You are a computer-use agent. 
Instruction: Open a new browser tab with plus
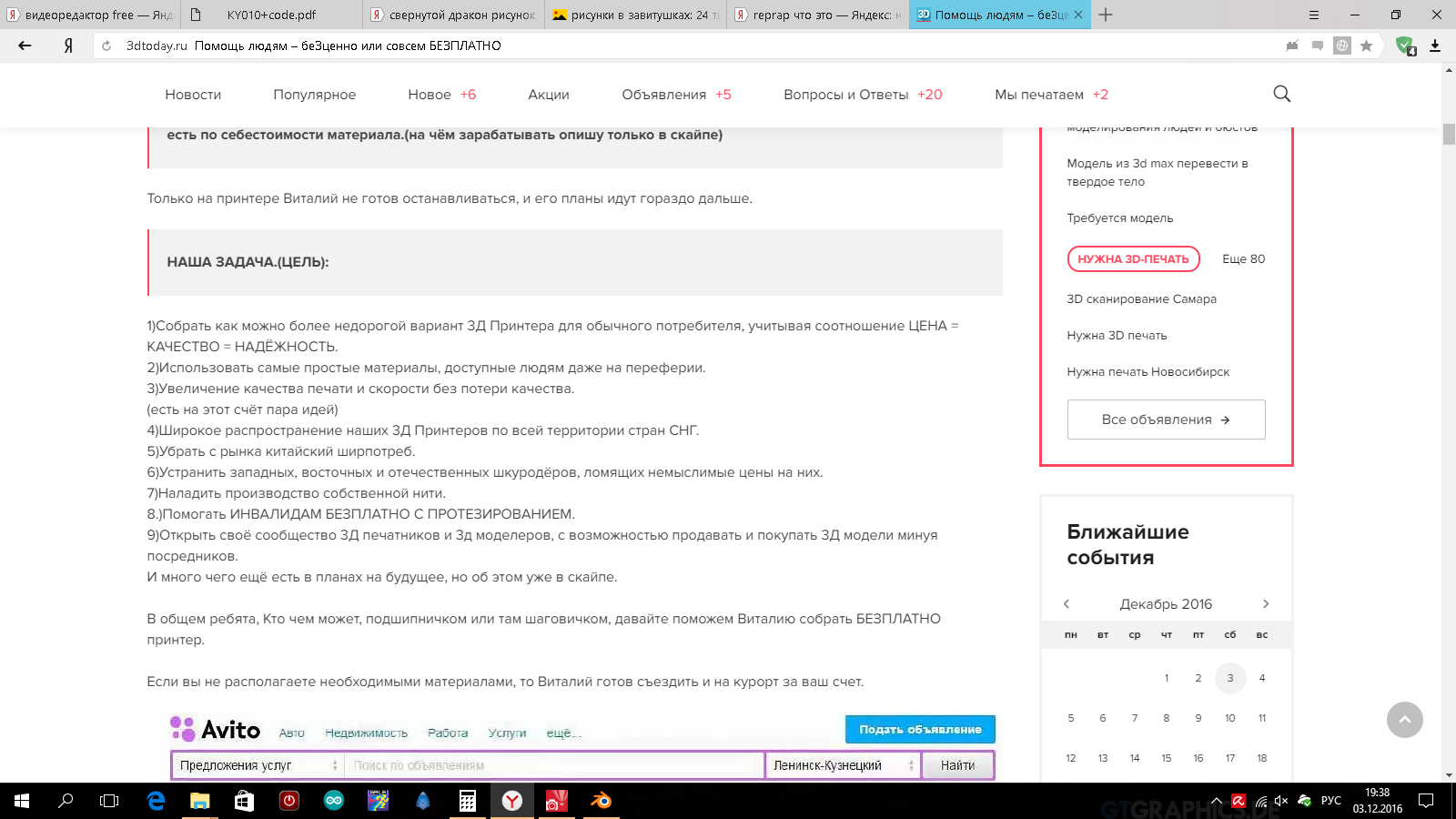coord(1106,15)
